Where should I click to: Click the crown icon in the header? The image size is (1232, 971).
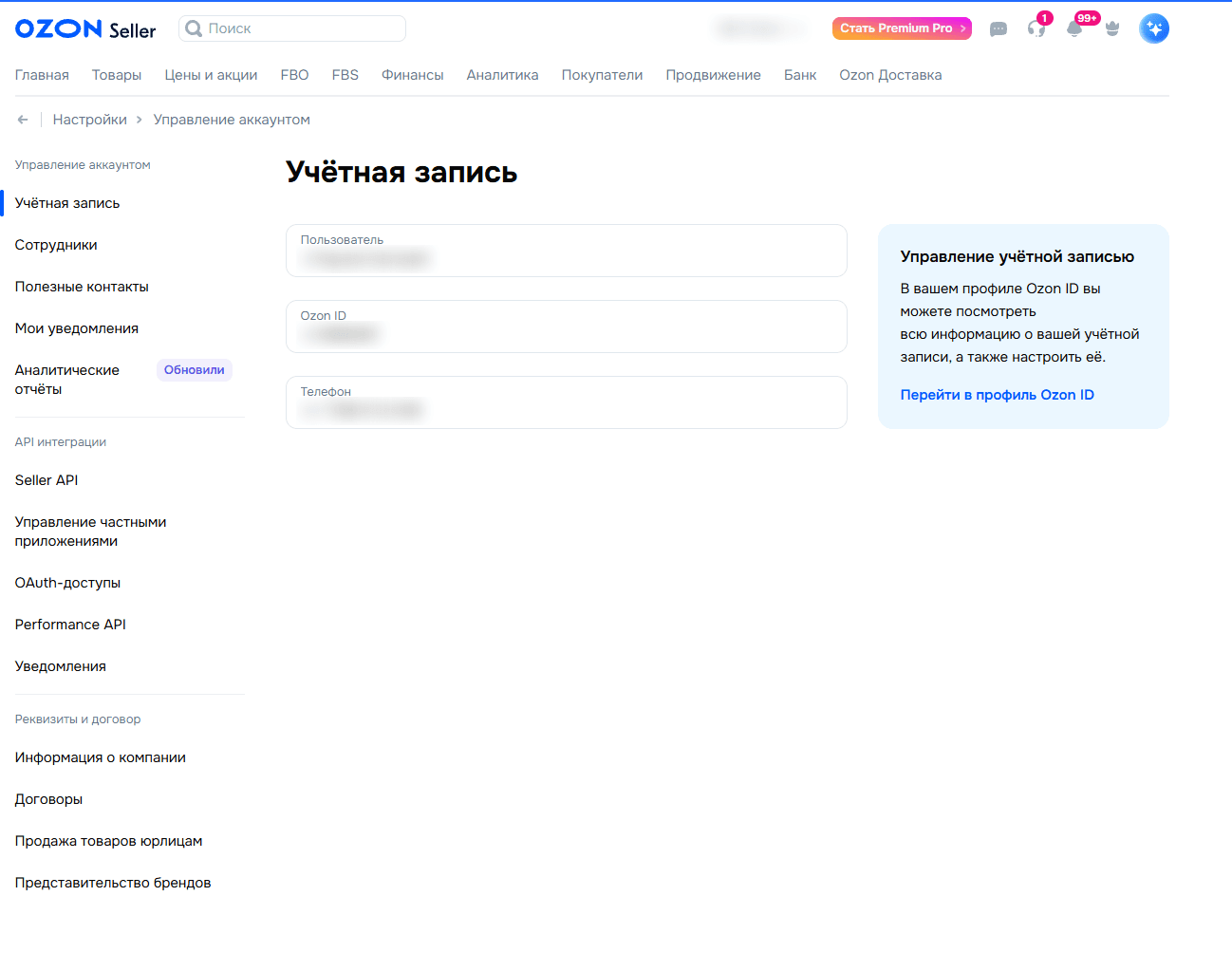1112,28
